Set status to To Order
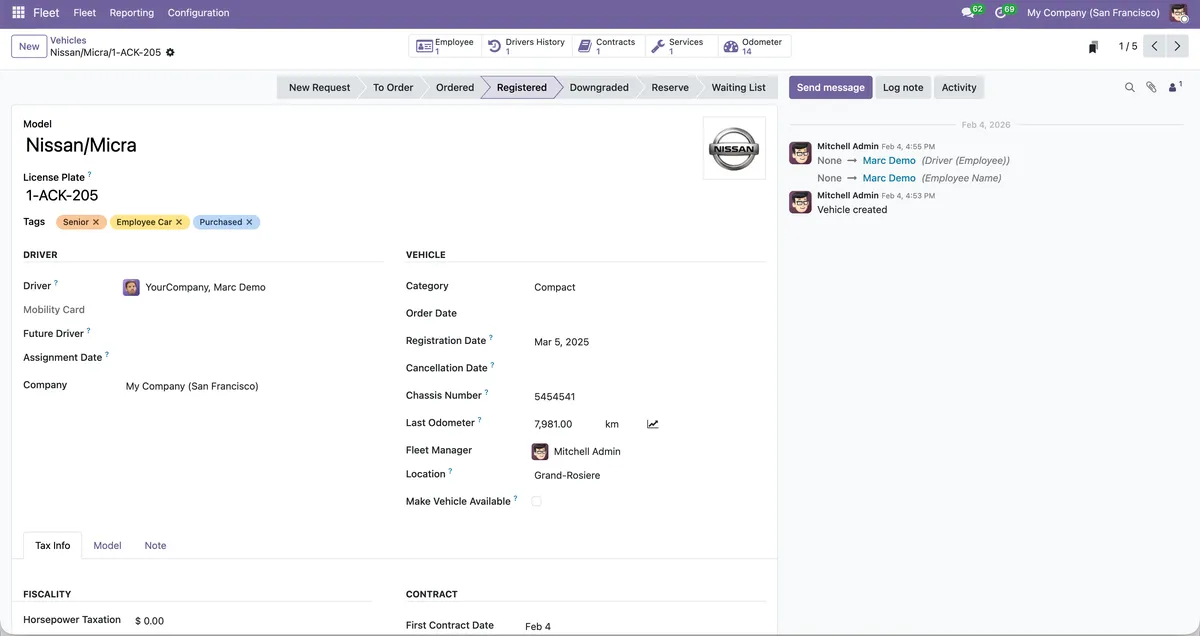1200x636 pixels. pyautogui.click(x=393, y=87)
